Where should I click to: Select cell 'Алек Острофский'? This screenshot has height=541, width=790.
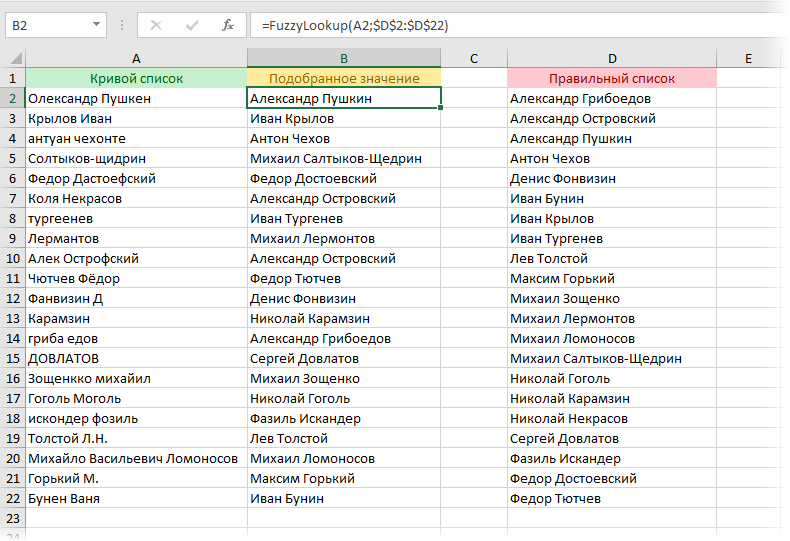[136, 258]
